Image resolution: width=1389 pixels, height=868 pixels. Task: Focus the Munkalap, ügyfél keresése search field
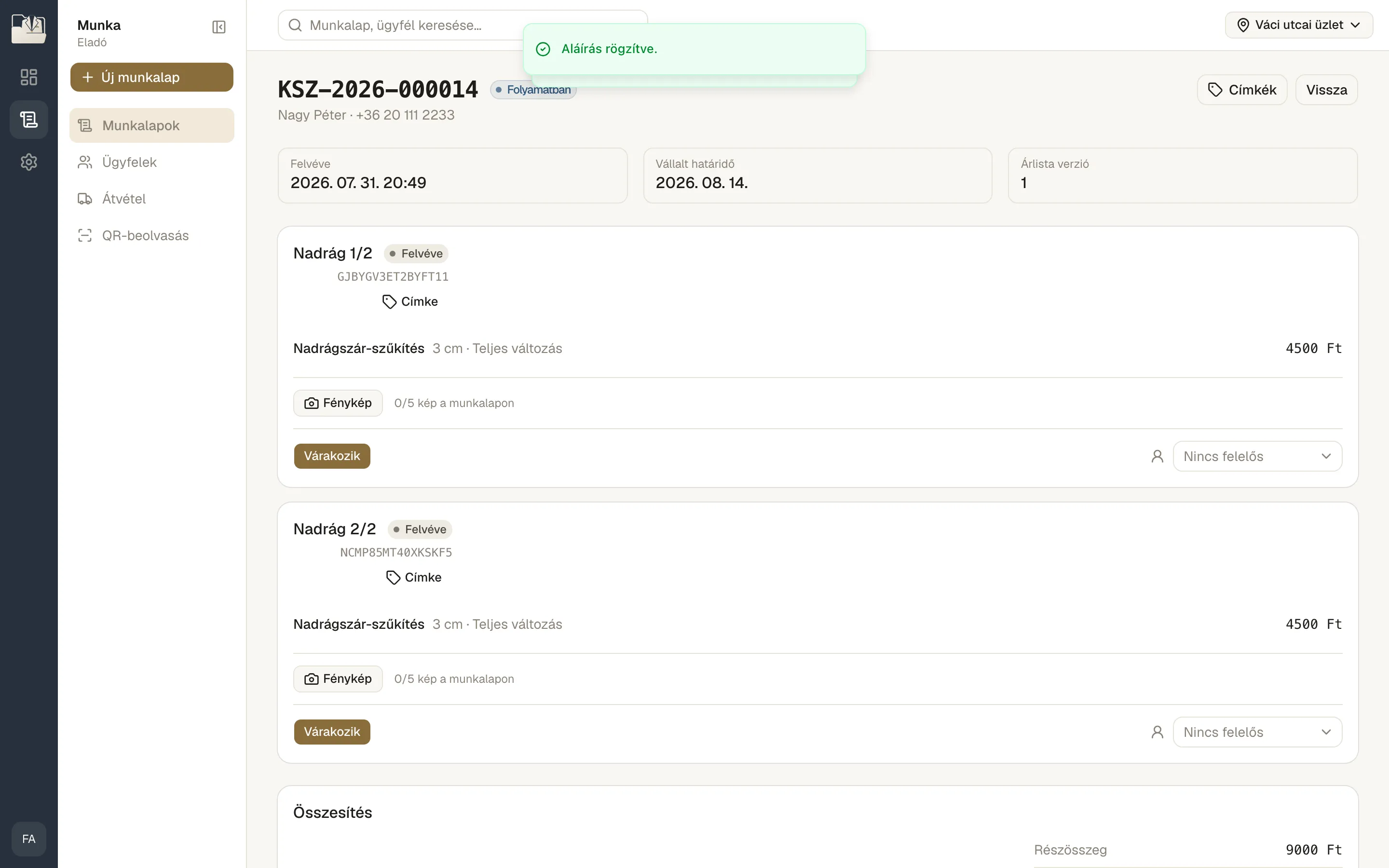(402, 25)
